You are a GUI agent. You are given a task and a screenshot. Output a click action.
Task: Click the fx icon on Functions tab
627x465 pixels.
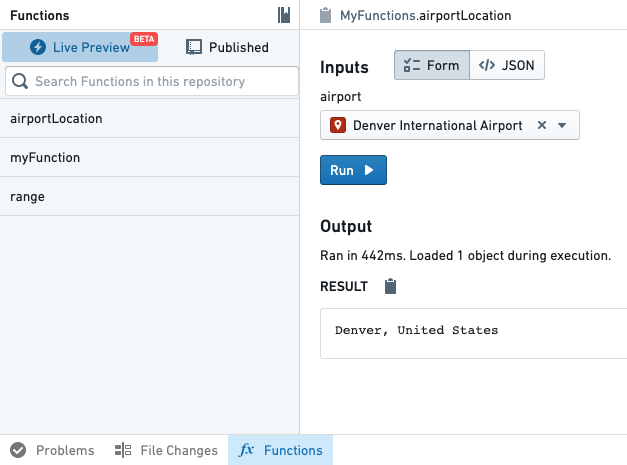(x=246, y=450)
